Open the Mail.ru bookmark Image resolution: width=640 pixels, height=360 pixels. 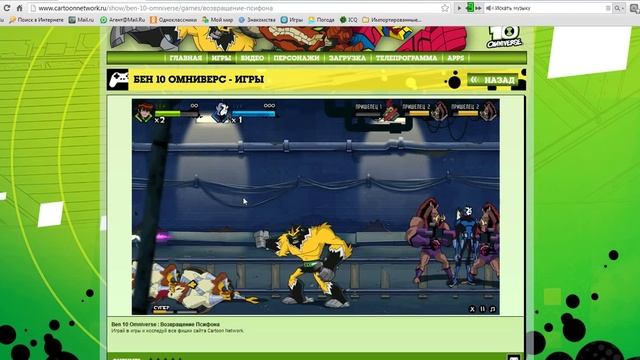(x=81, y=20)
